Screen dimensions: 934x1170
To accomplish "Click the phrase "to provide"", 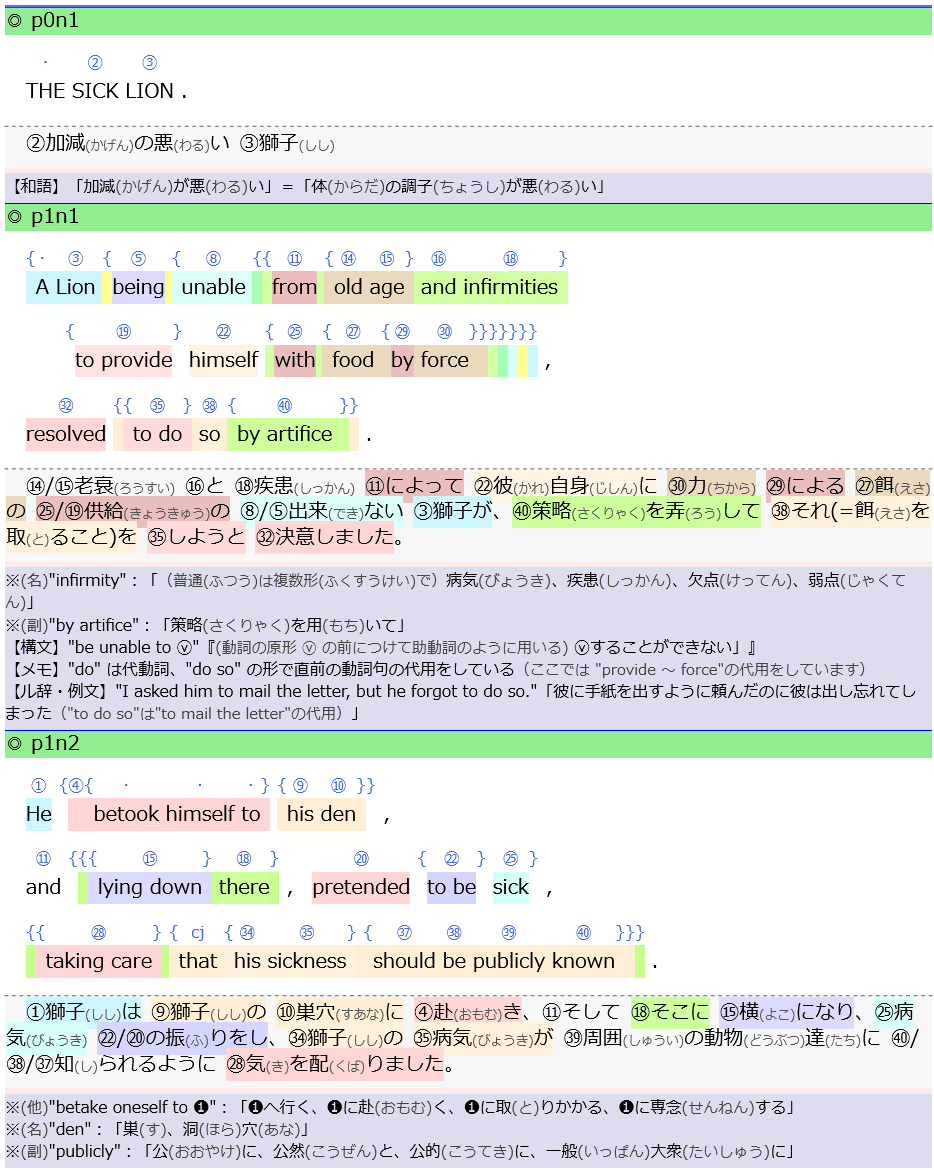I will (x=124, y=360).
